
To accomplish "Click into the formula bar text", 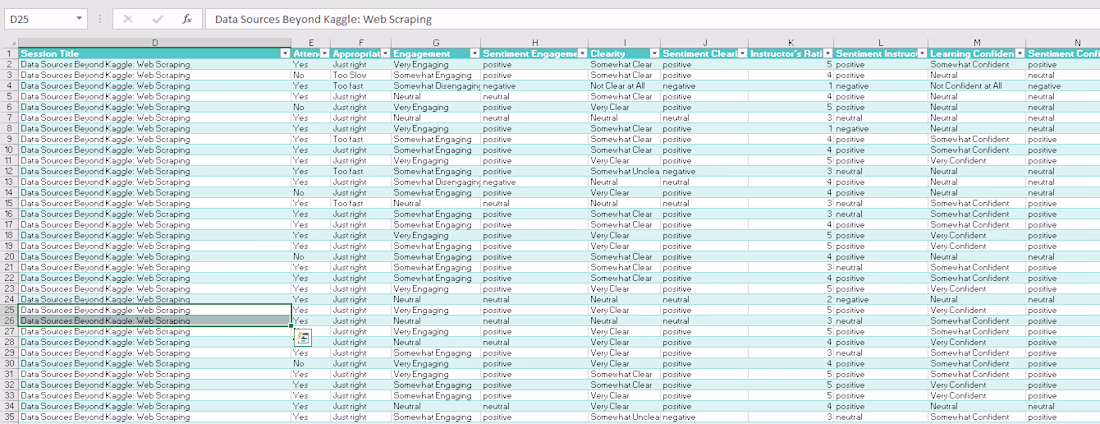I will [323, 20].
